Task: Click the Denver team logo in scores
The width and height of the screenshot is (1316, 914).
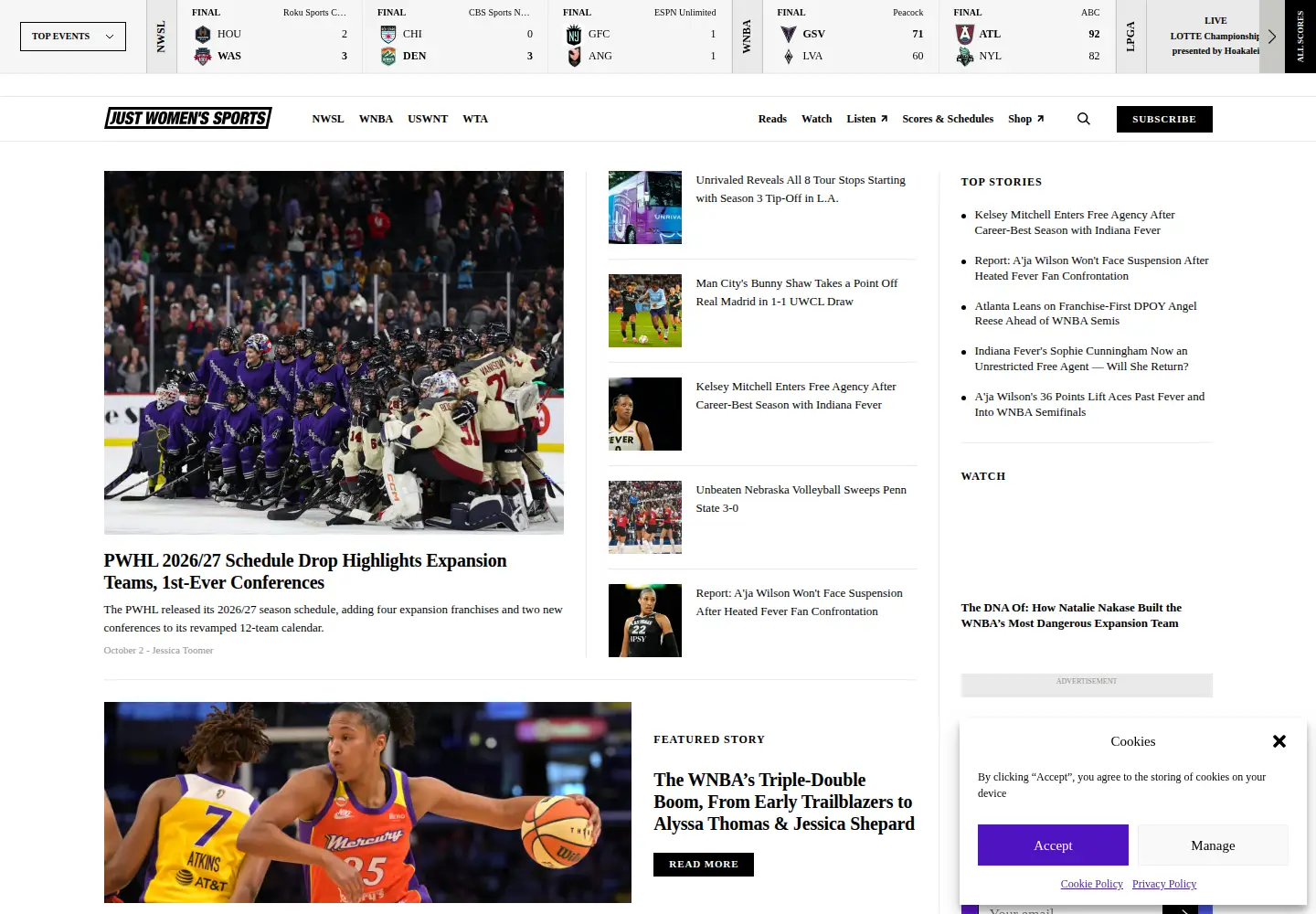Action: click(x=388, y=56)
